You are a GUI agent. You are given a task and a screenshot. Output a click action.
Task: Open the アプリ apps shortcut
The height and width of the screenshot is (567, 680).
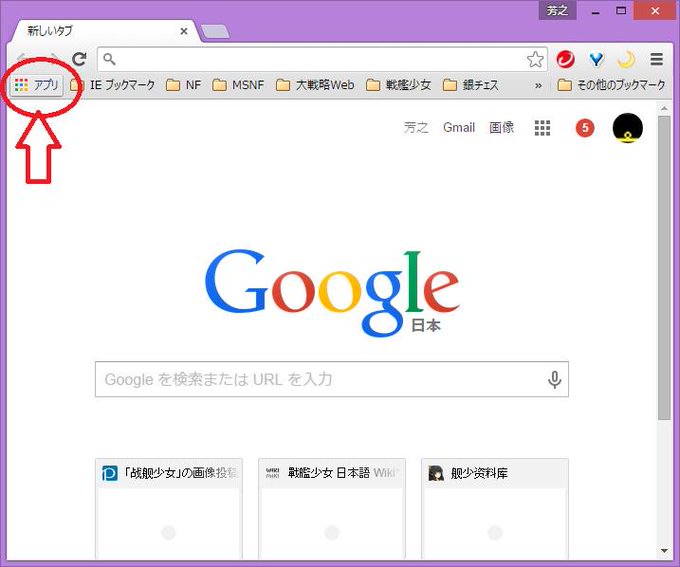pyautogui.click(x=36, y=85)
